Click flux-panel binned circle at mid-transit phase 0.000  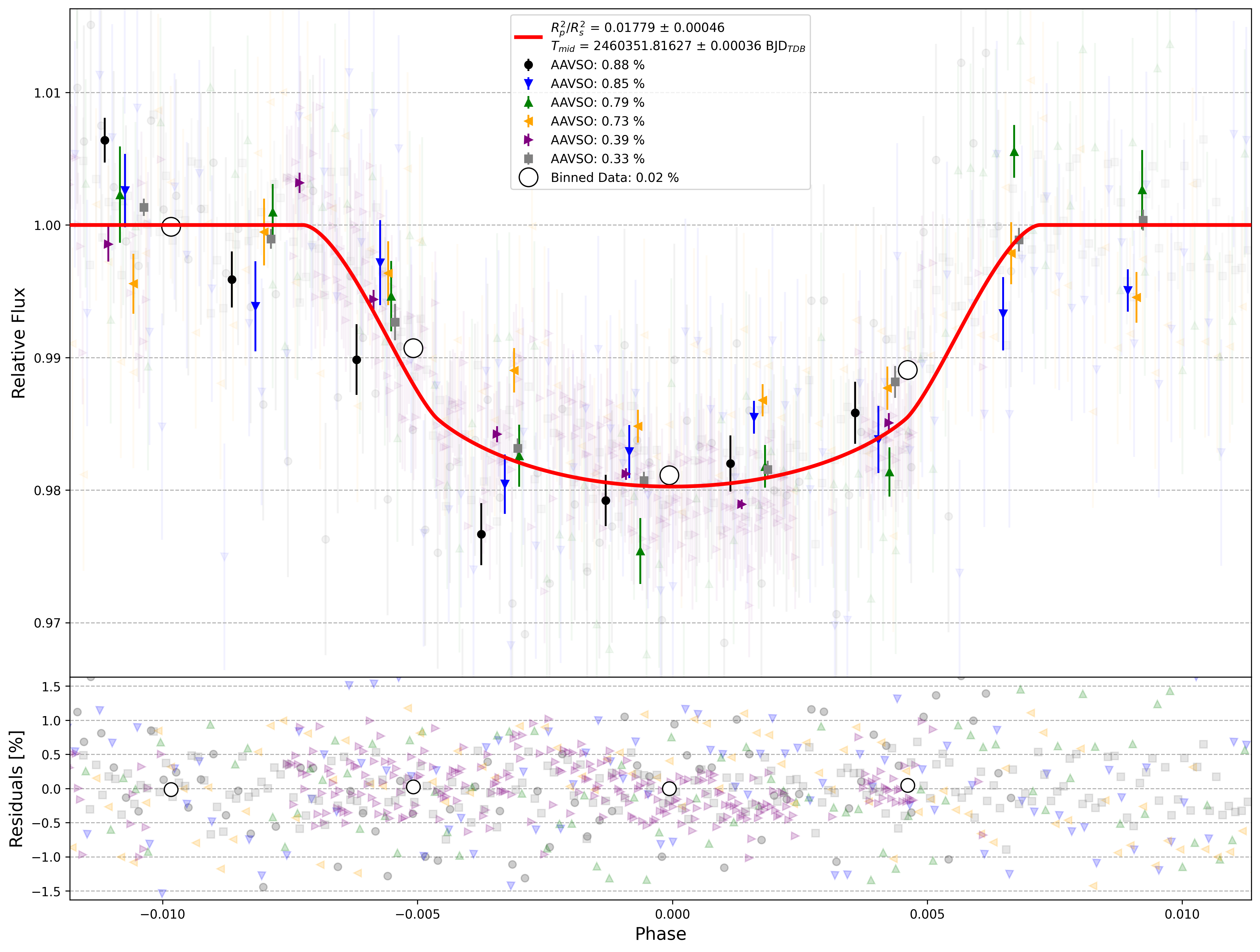pyautogui.click(x=669, y=475)
